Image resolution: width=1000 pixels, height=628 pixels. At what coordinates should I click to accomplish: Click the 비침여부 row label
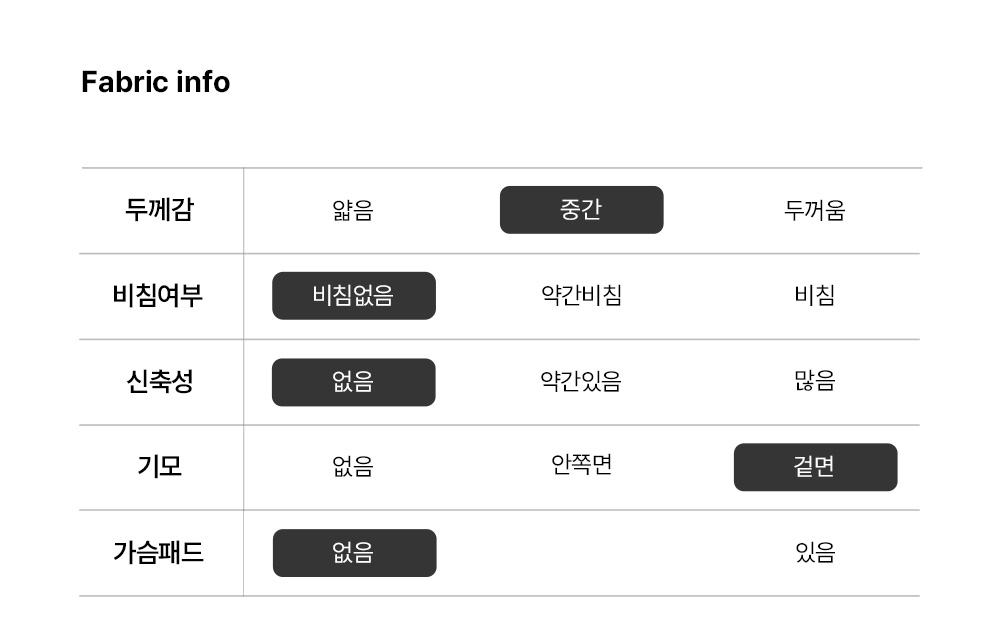(x=158, y=296)
